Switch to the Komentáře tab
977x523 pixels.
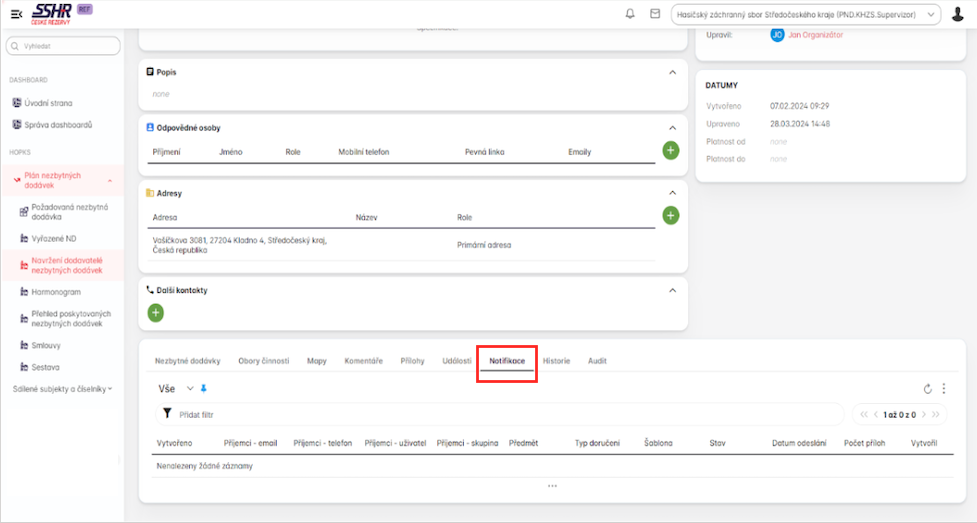(363, 361)
